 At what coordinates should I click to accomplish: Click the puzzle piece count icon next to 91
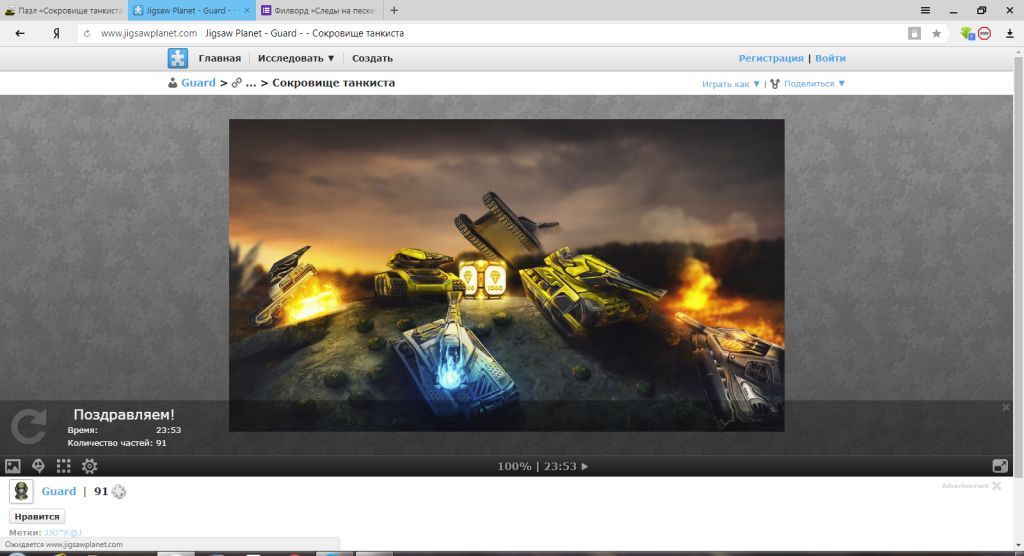click(118, 492)
